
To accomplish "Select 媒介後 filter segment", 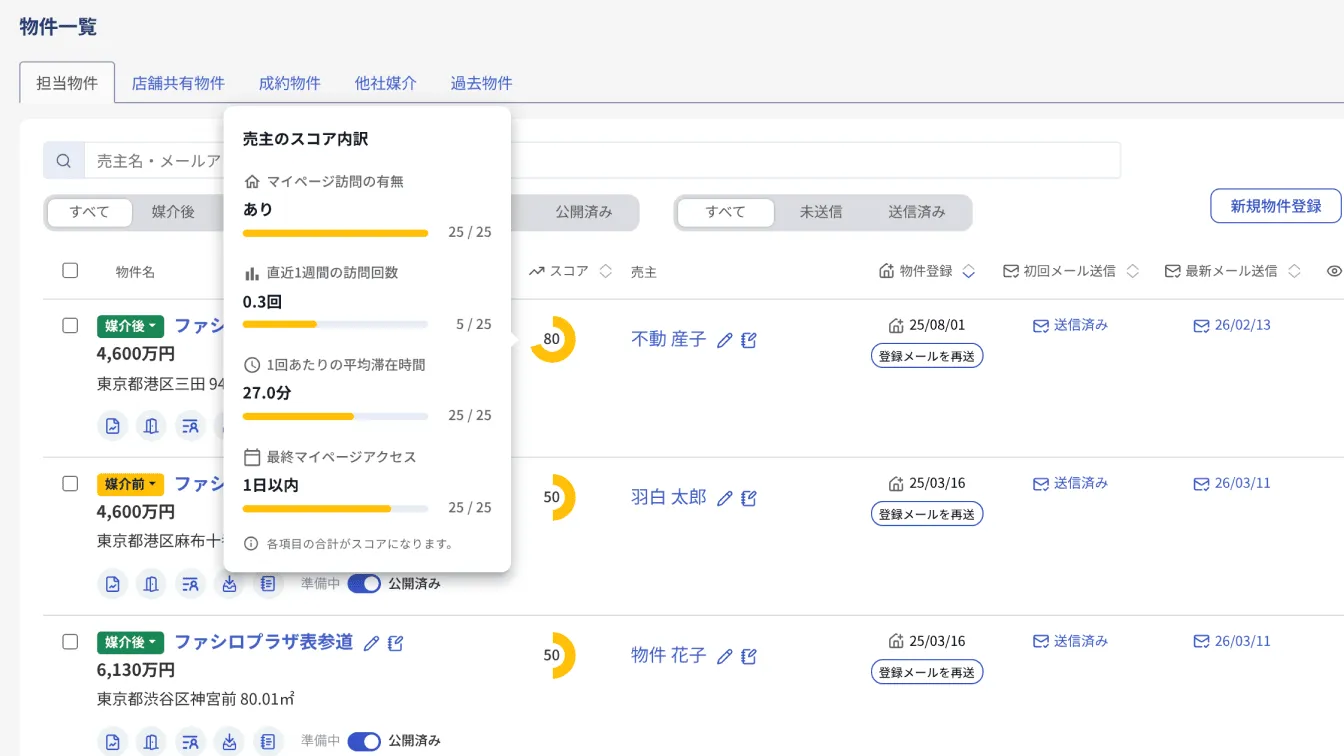I will 173,212.
